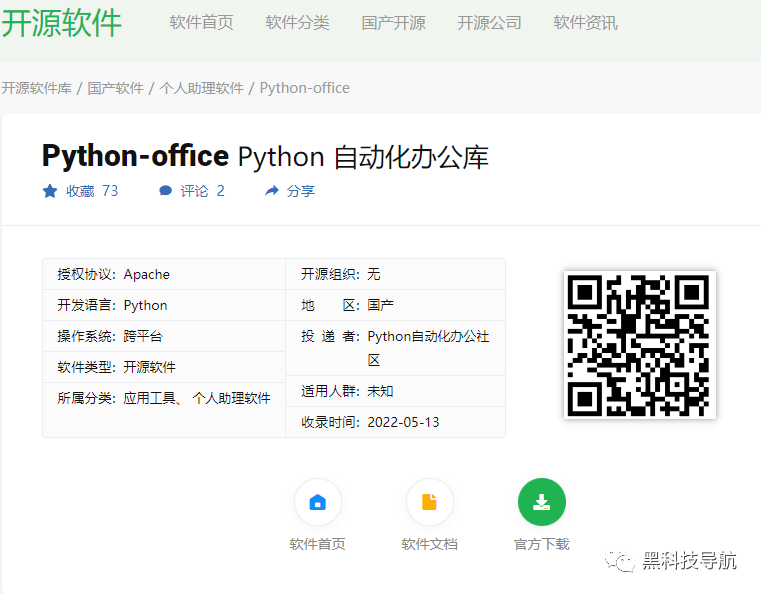Image resolution: width=761 pixels, height=594 pixels.
Task: Click the 分享 label
Action: (x=301, y=191)
